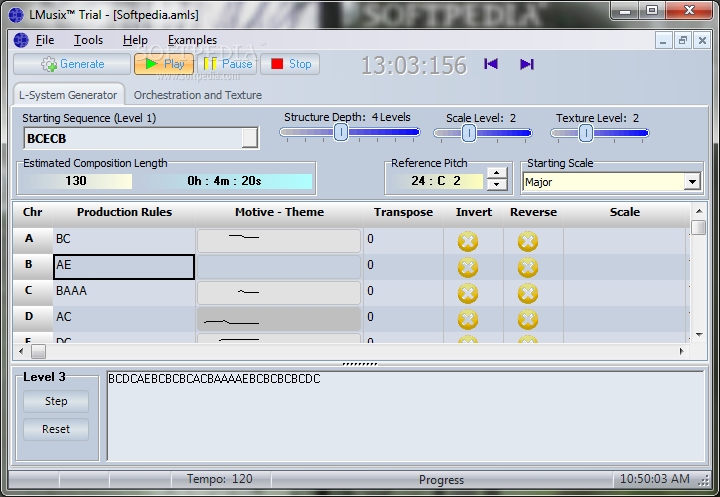Switch to L-System Generator tab
The height and width of the screenshot is (497, 720).
coord(68,95)
